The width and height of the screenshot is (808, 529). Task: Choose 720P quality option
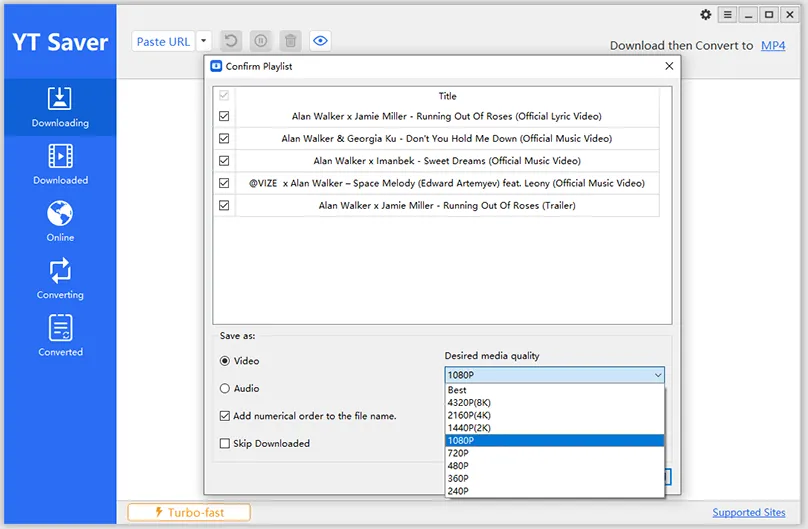(554, 453)
